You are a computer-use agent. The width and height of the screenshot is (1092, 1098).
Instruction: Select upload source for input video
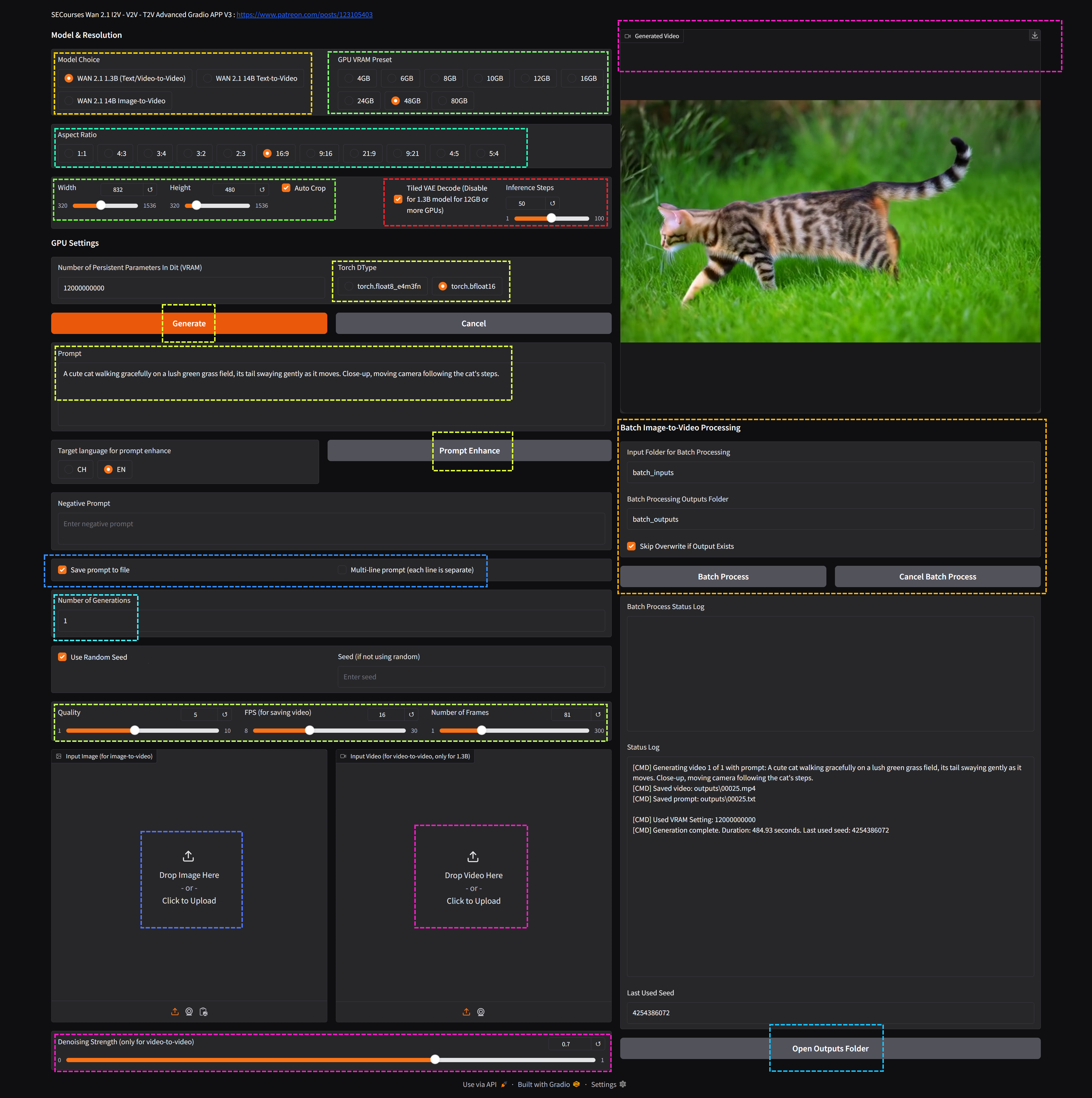point(466,1012)
